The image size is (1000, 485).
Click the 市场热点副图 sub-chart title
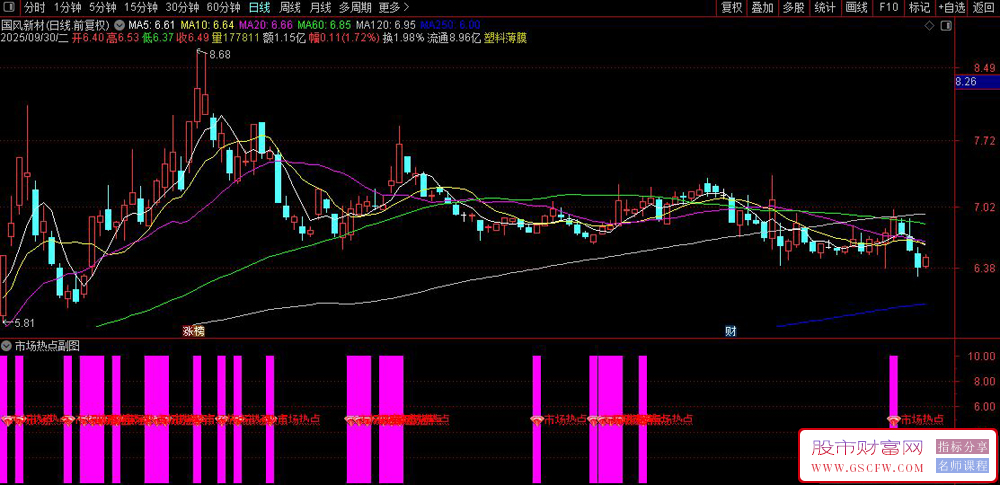47,346
